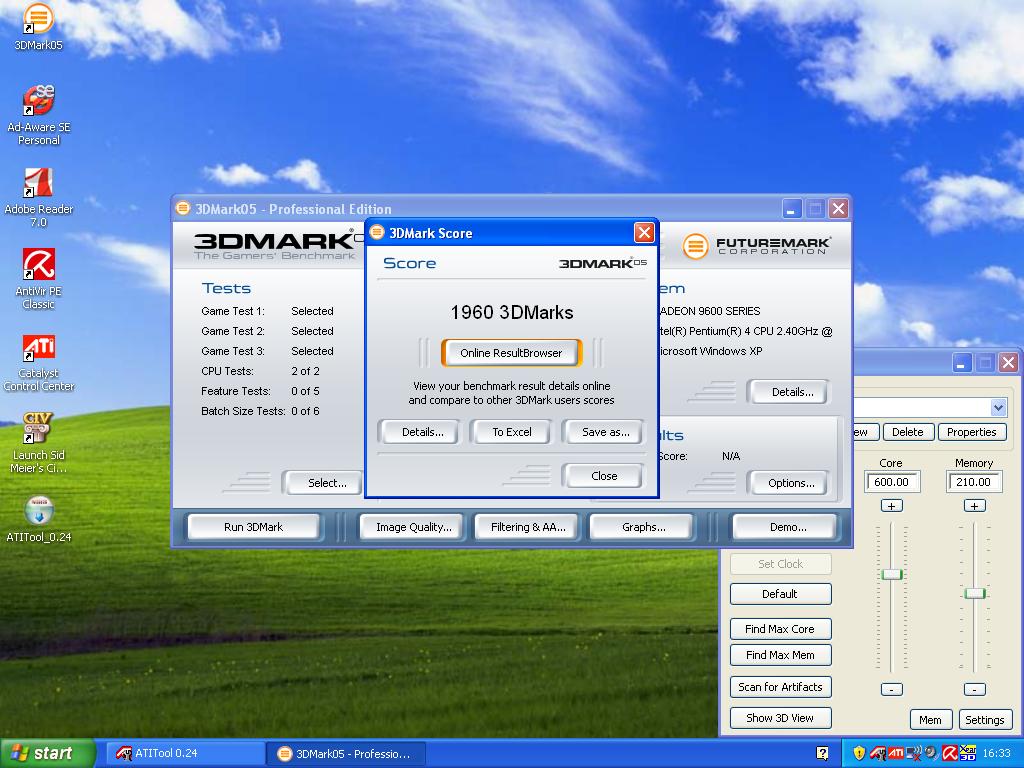Image resolution: width=1024 pixels, height=768 pixels.
Task: Close the score dialog with the Close button
Action: tap(604, 476)
